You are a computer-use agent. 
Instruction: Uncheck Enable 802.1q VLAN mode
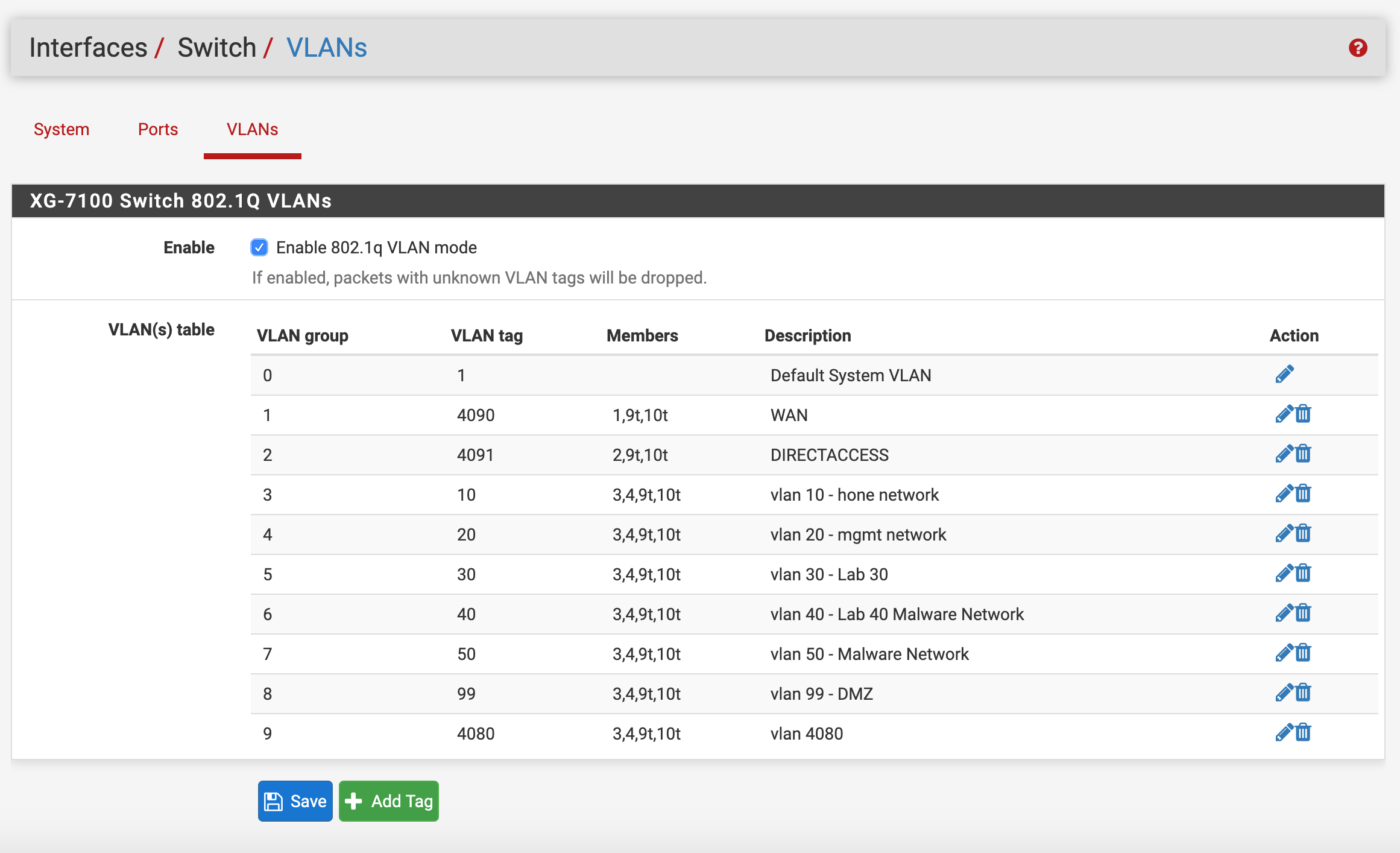[x=259, y=247]
